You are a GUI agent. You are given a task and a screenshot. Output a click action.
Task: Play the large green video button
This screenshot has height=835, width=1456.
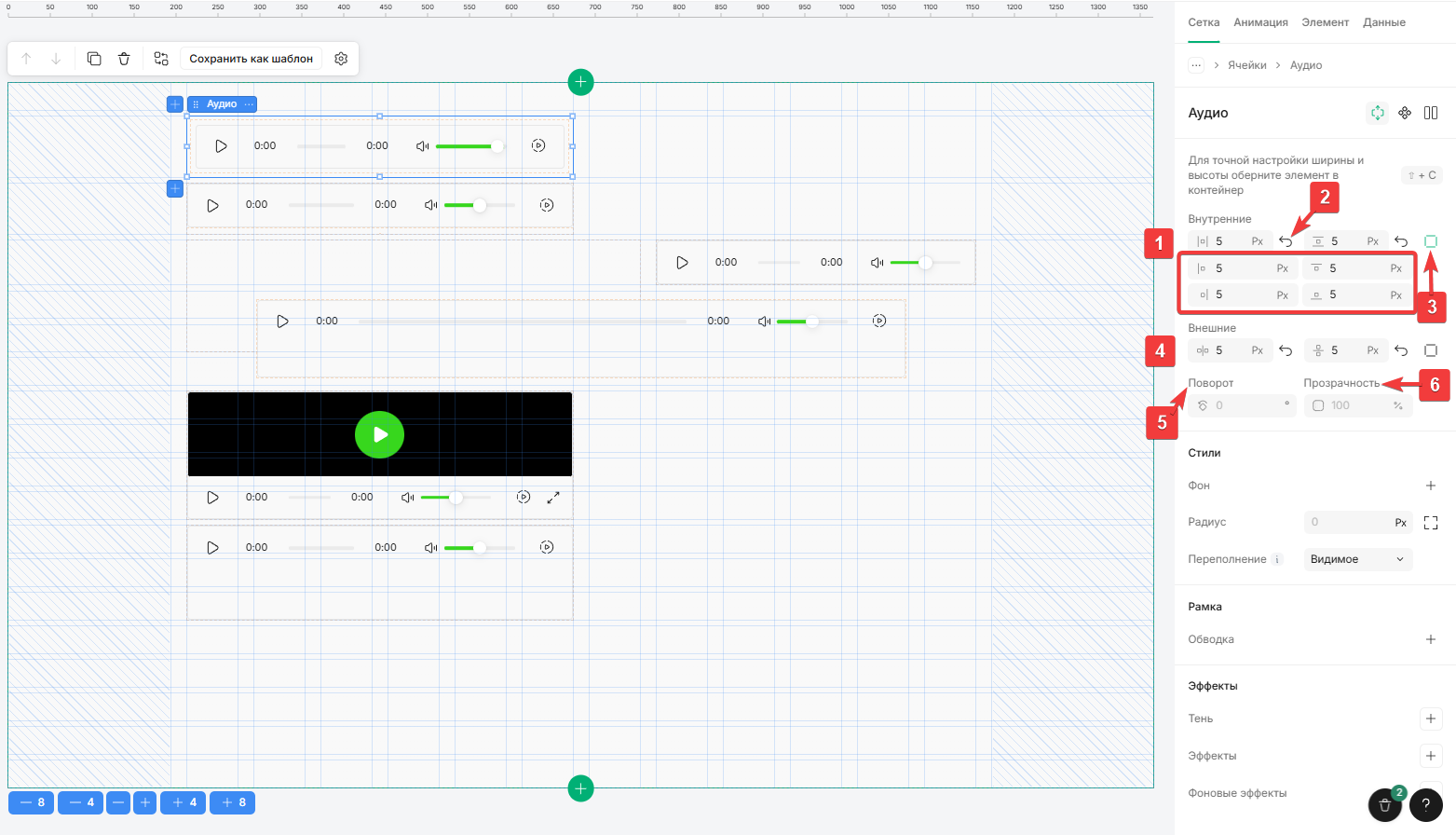coord(379,434)
